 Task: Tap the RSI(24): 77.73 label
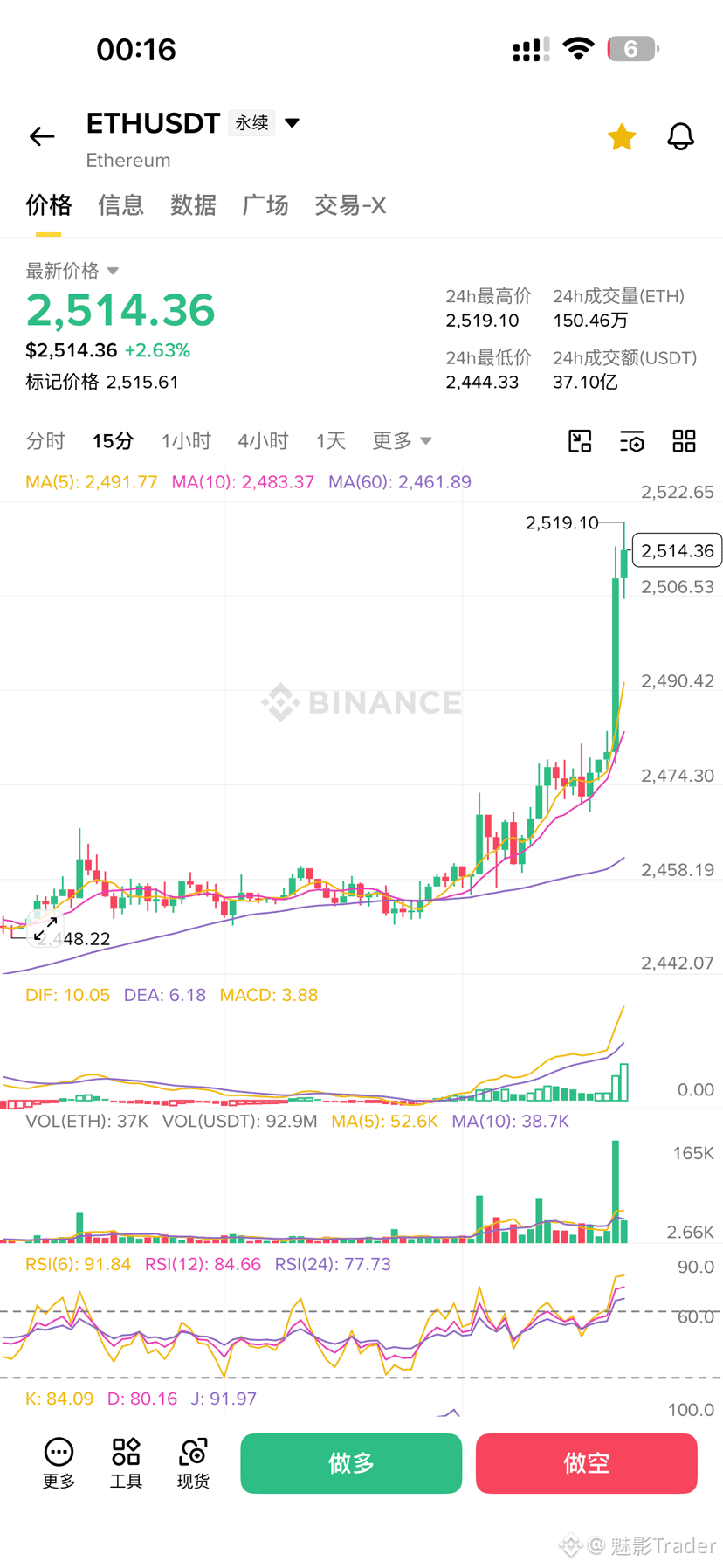pyautogui.click(x=333, y=1264)
